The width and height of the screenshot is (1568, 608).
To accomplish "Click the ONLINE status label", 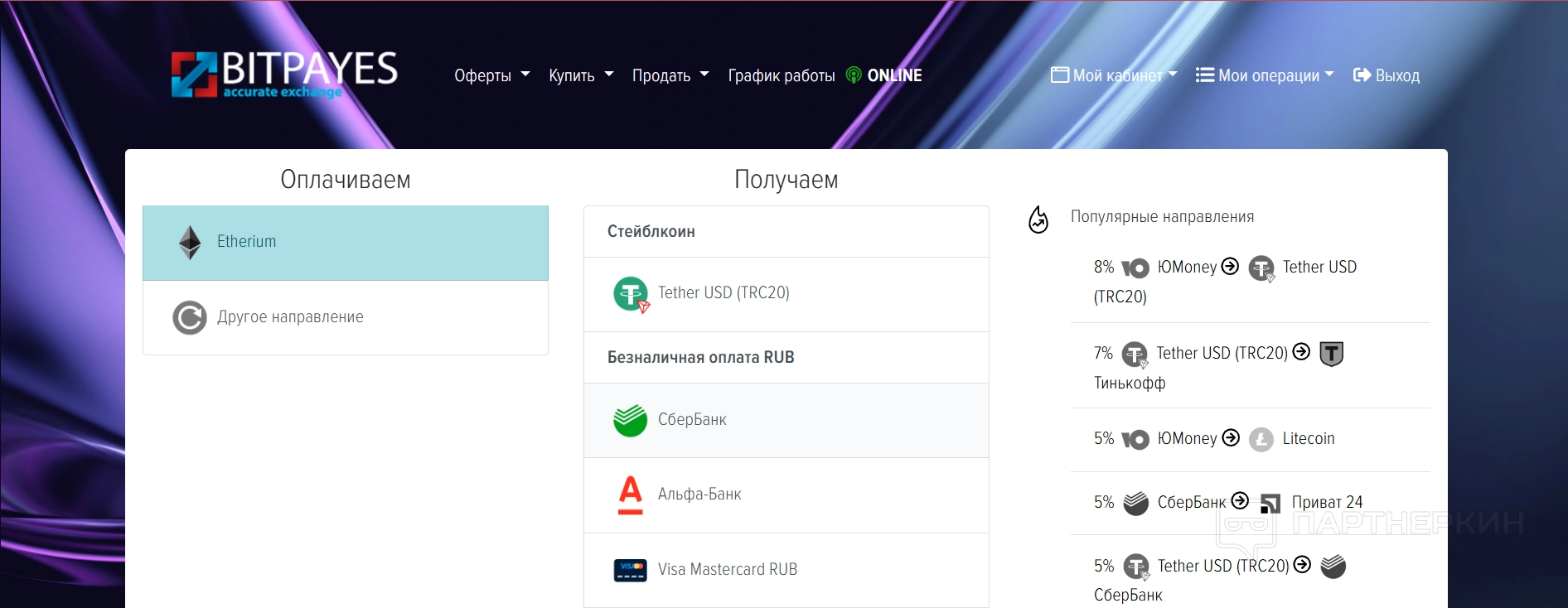I will tap(895, 75).
